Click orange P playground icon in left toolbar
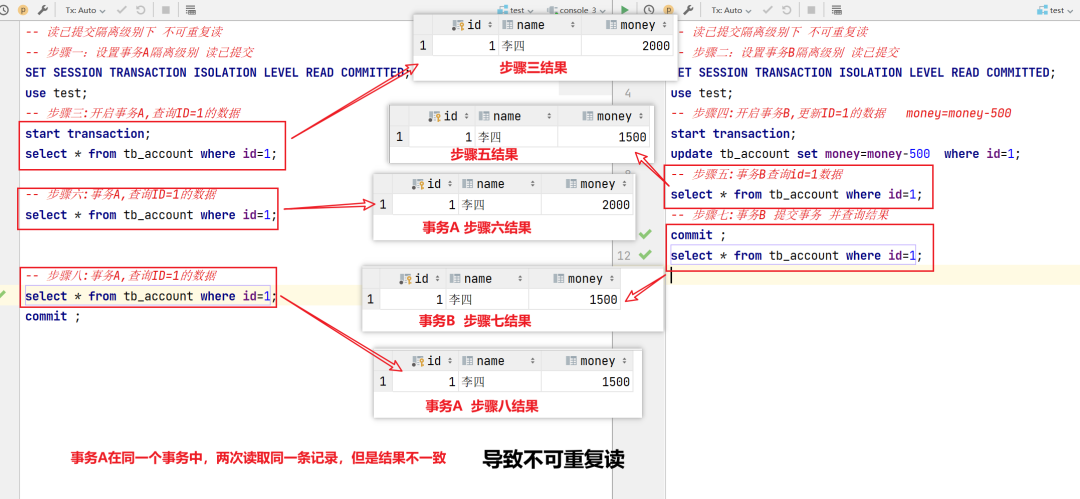The width and height of the screenshot is (1080, 499). point(23,10)
